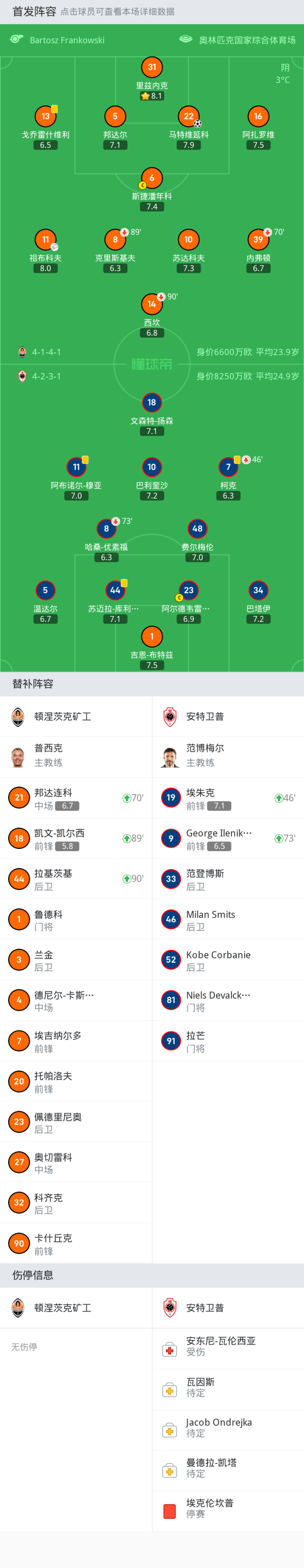Click goalkeeper 里兹内克 number 31 badge
The image size is (304, 1568).
152,68
